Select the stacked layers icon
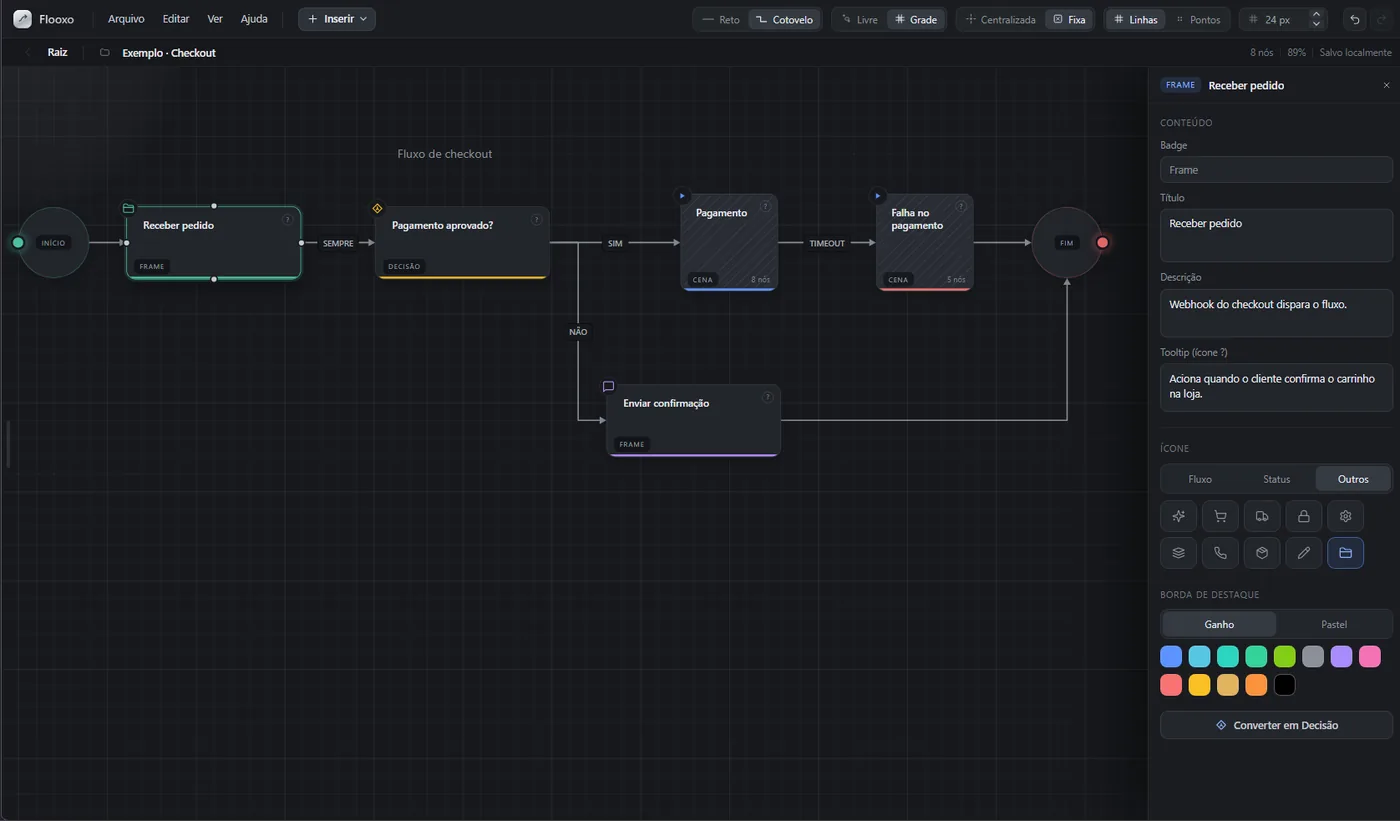This screenshot has height=821, width=1400. point(1178,552)
